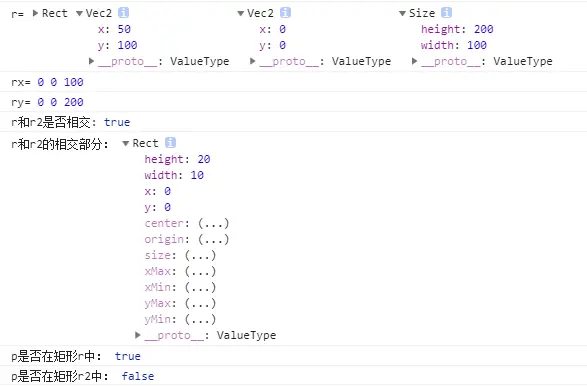Image resolution: width=587 pixels, height=387 pixels.
Task: Select Size height value 200
Action: (x=484, y=29)
